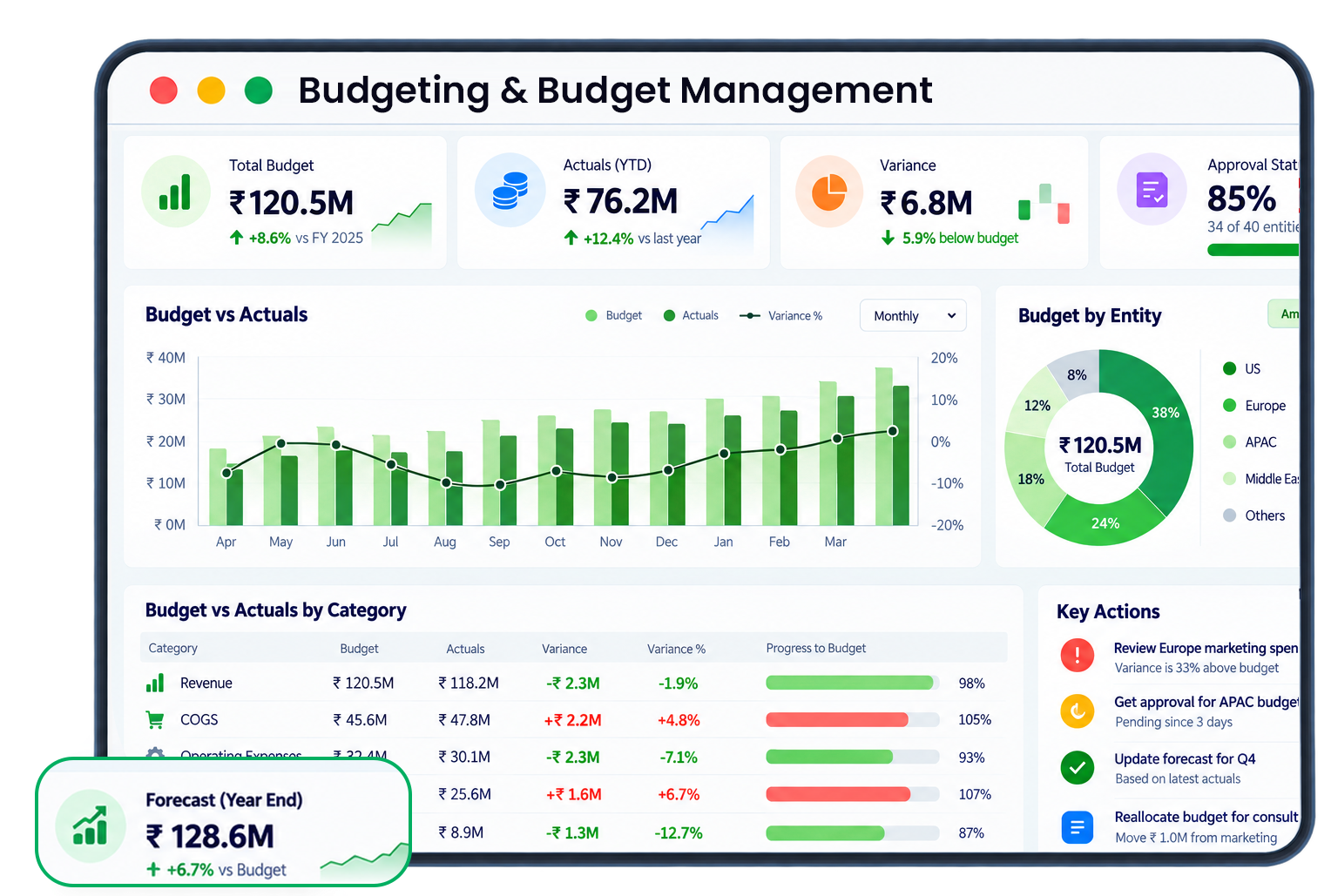The width and height of the screenshot is (1331, 896).
Task: Toggle the APAC entity legend item
Action: click(x=1250, y=441)
